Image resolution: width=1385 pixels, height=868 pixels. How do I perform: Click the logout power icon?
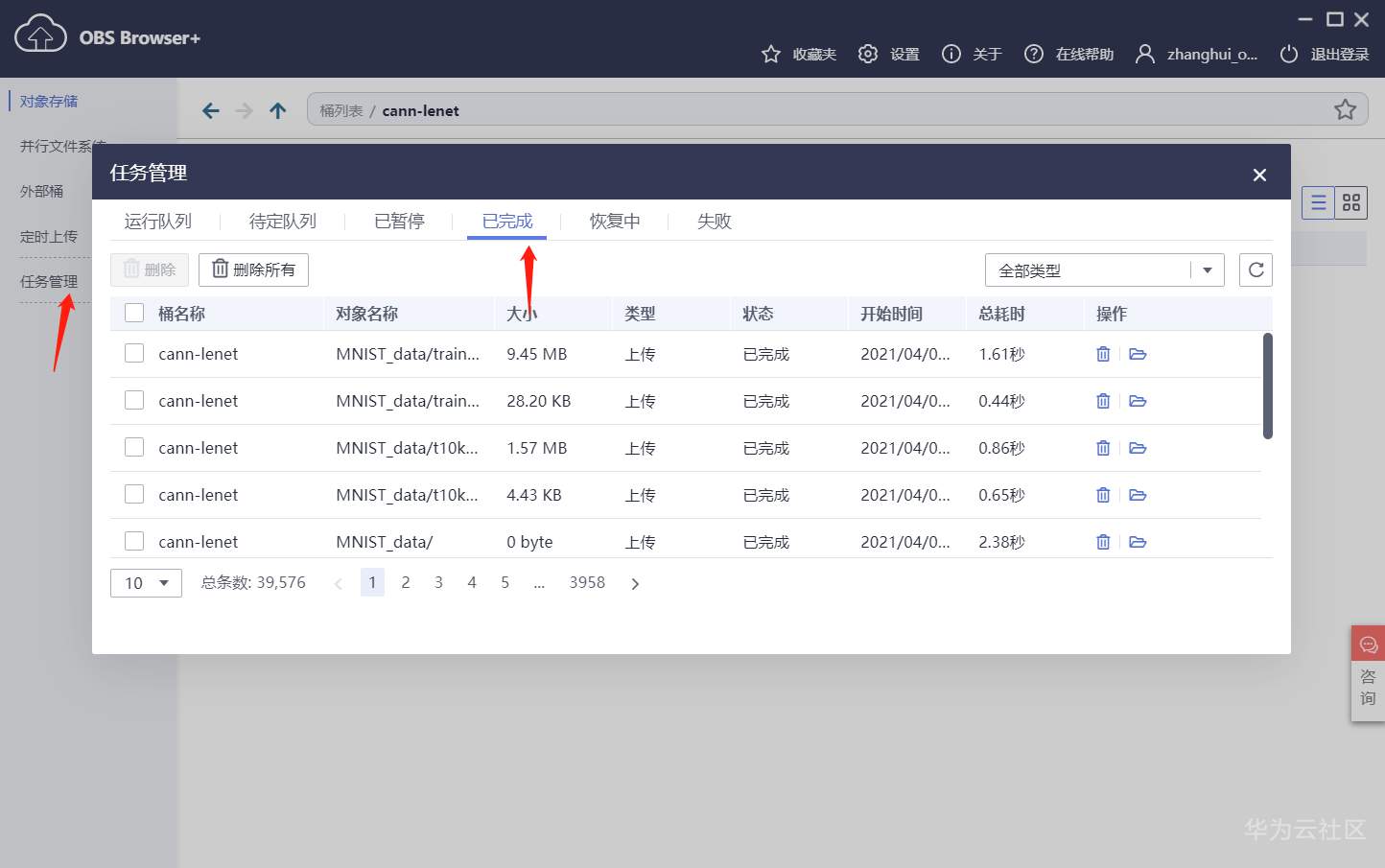click(1289, 54)
